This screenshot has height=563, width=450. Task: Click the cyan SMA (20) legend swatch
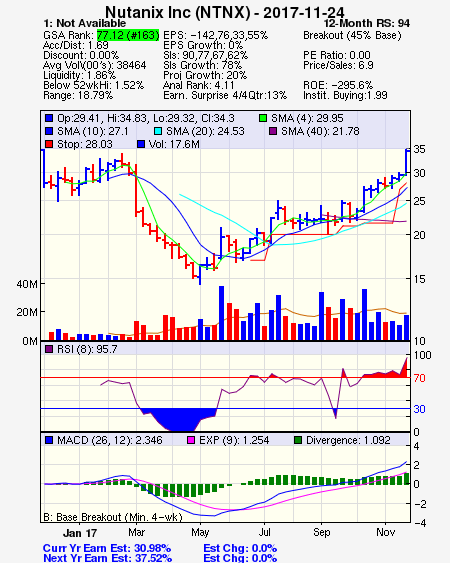coord(158,131)
